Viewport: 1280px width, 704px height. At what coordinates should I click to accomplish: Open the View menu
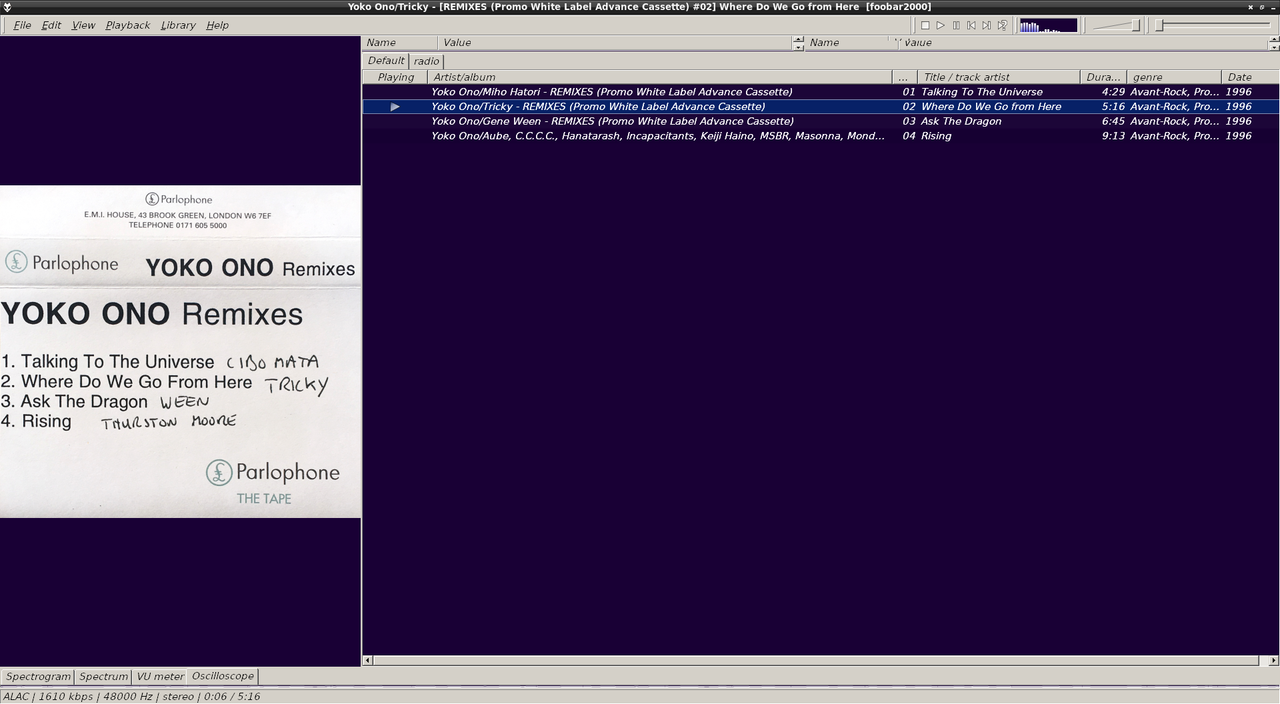coord(83,25)
